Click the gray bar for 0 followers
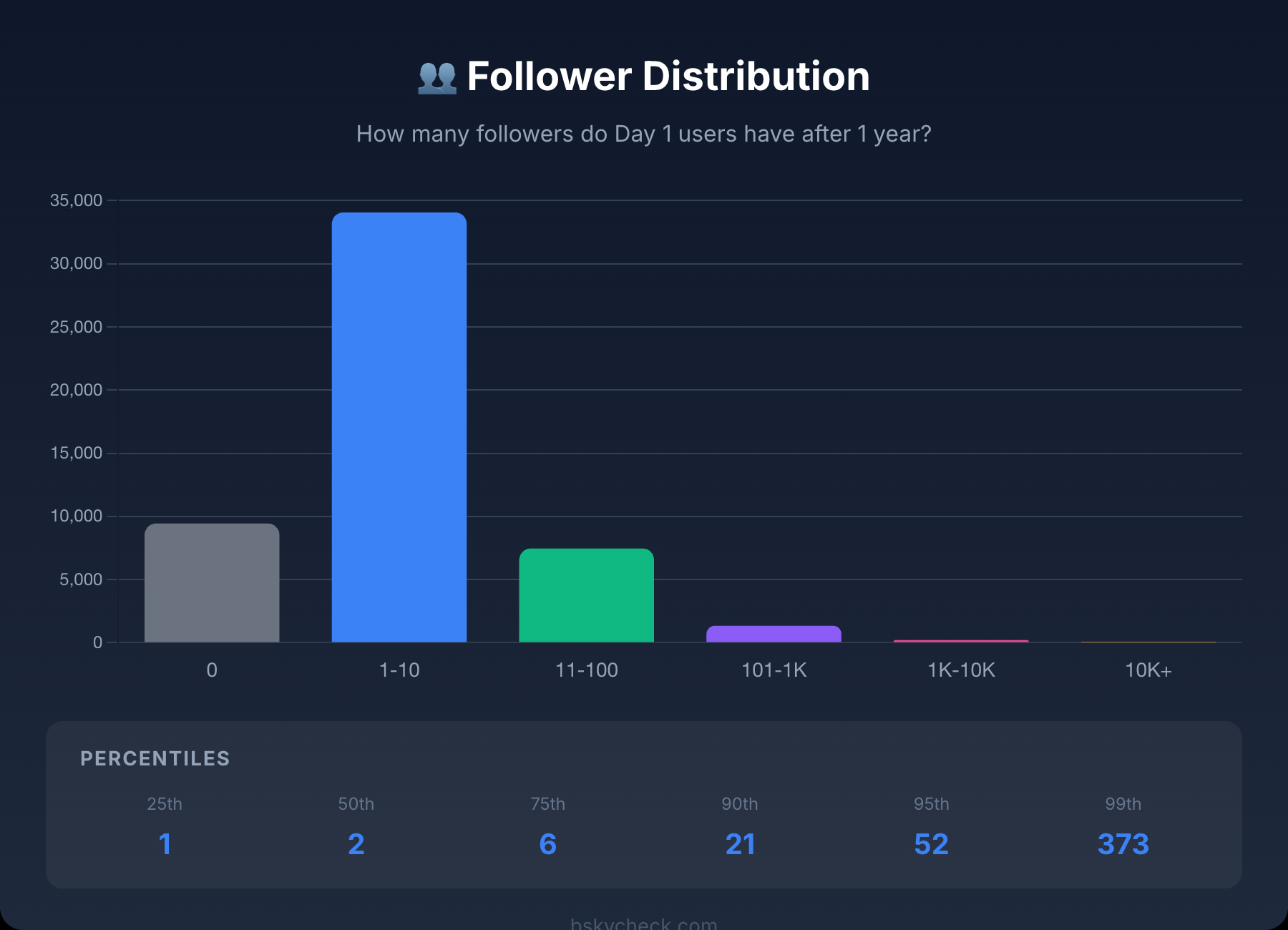The width and height of the screenshot is (1288, 930). (212, 583)
